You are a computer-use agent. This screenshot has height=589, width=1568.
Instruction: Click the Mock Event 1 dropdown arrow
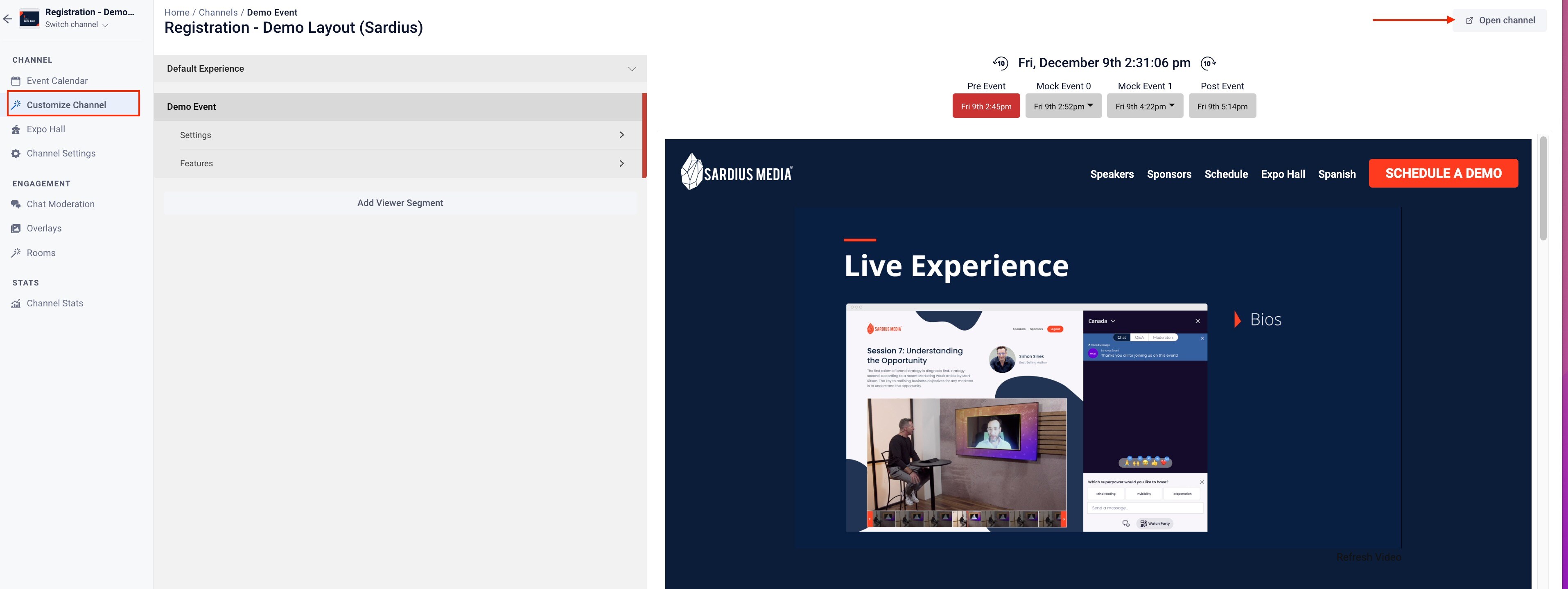click(1172, 106)
